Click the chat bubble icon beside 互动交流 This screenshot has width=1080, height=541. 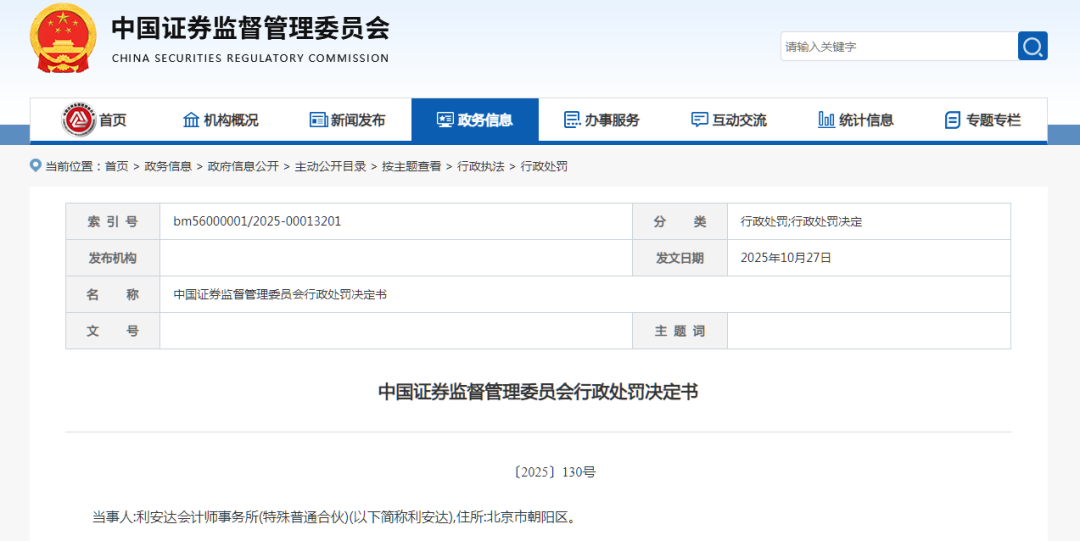(x=699, y=120)
